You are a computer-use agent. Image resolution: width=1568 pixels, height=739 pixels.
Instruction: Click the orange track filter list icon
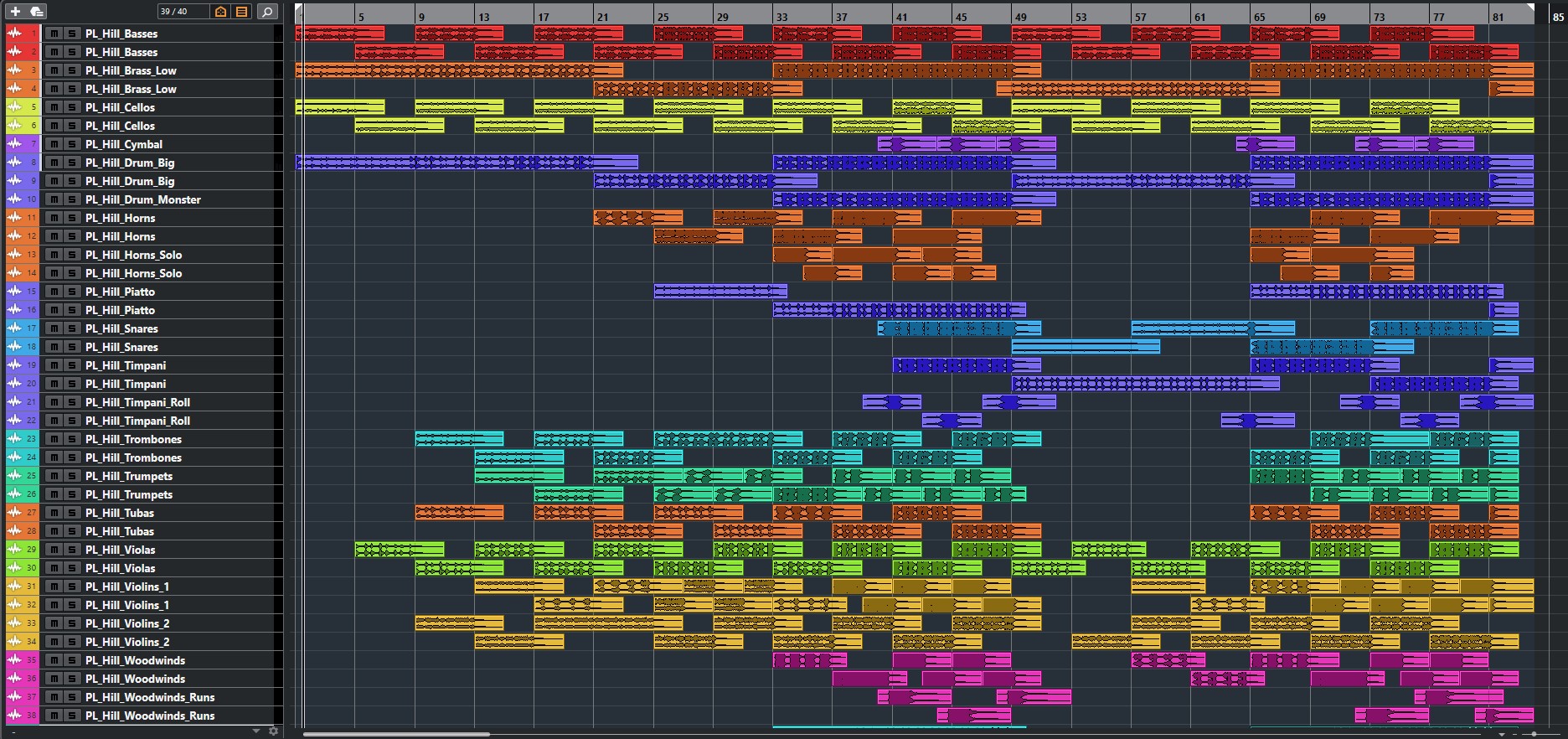click(242, 12)
